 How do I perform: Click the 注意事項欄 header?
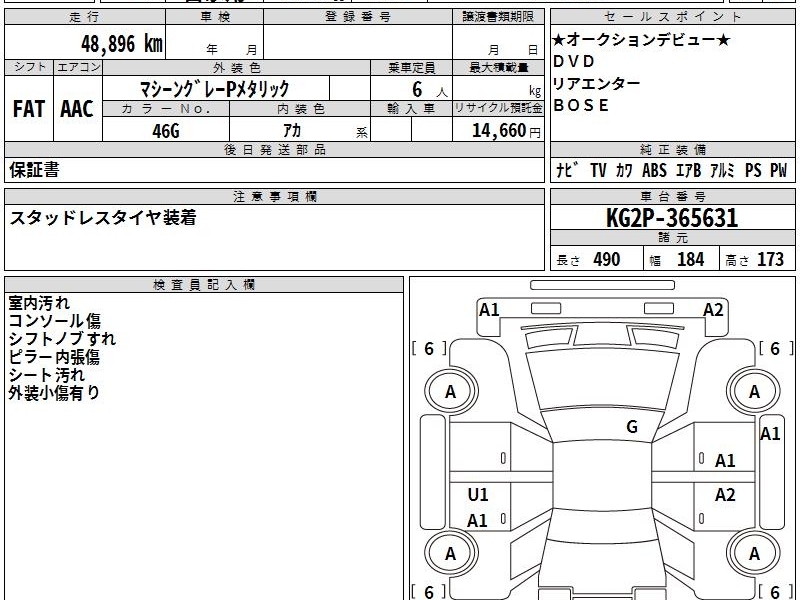point(274,196)
